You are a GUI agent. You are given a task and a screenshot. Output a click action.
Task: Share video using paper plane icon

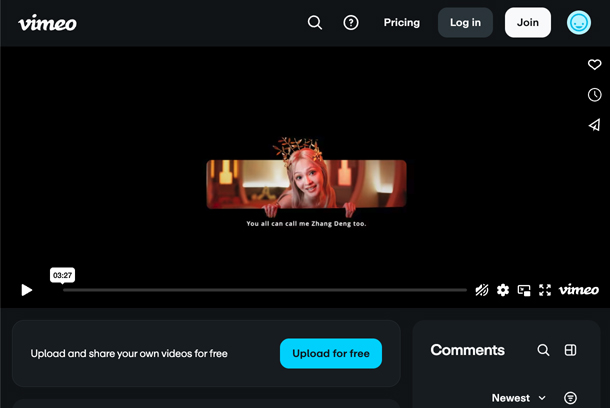(594, 125)
